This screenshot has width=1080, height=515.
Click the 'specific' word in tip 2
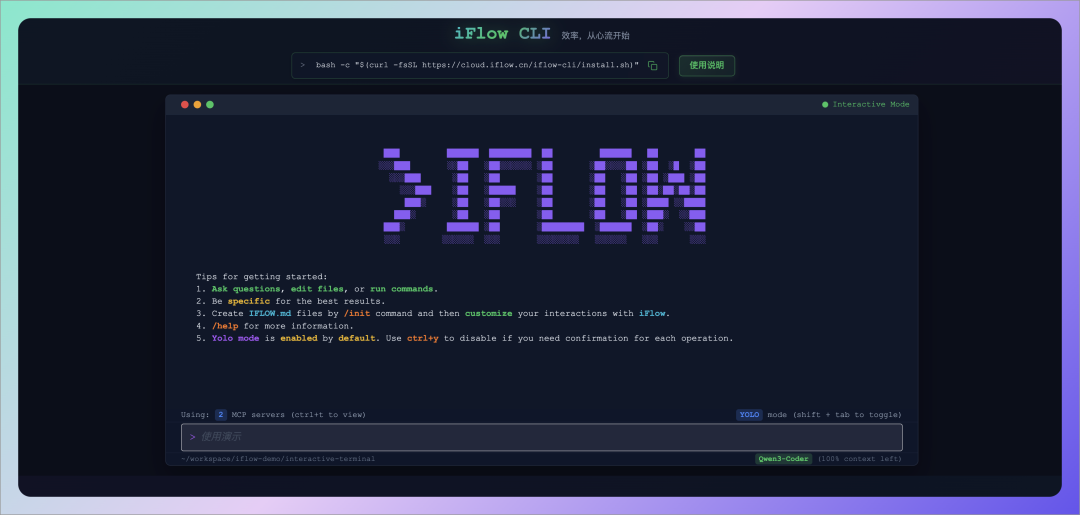249,302
